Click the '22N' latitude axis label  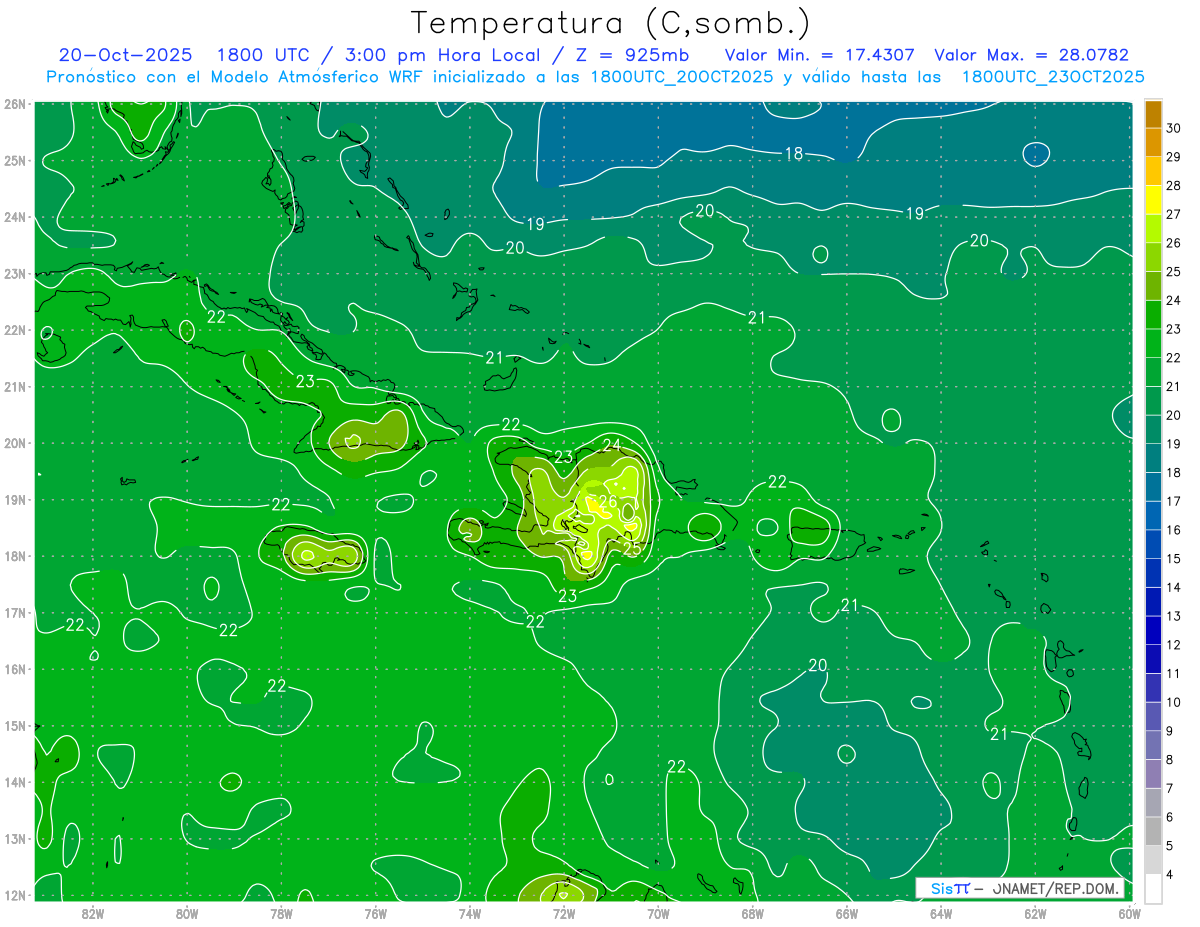(x=15, y=330)
